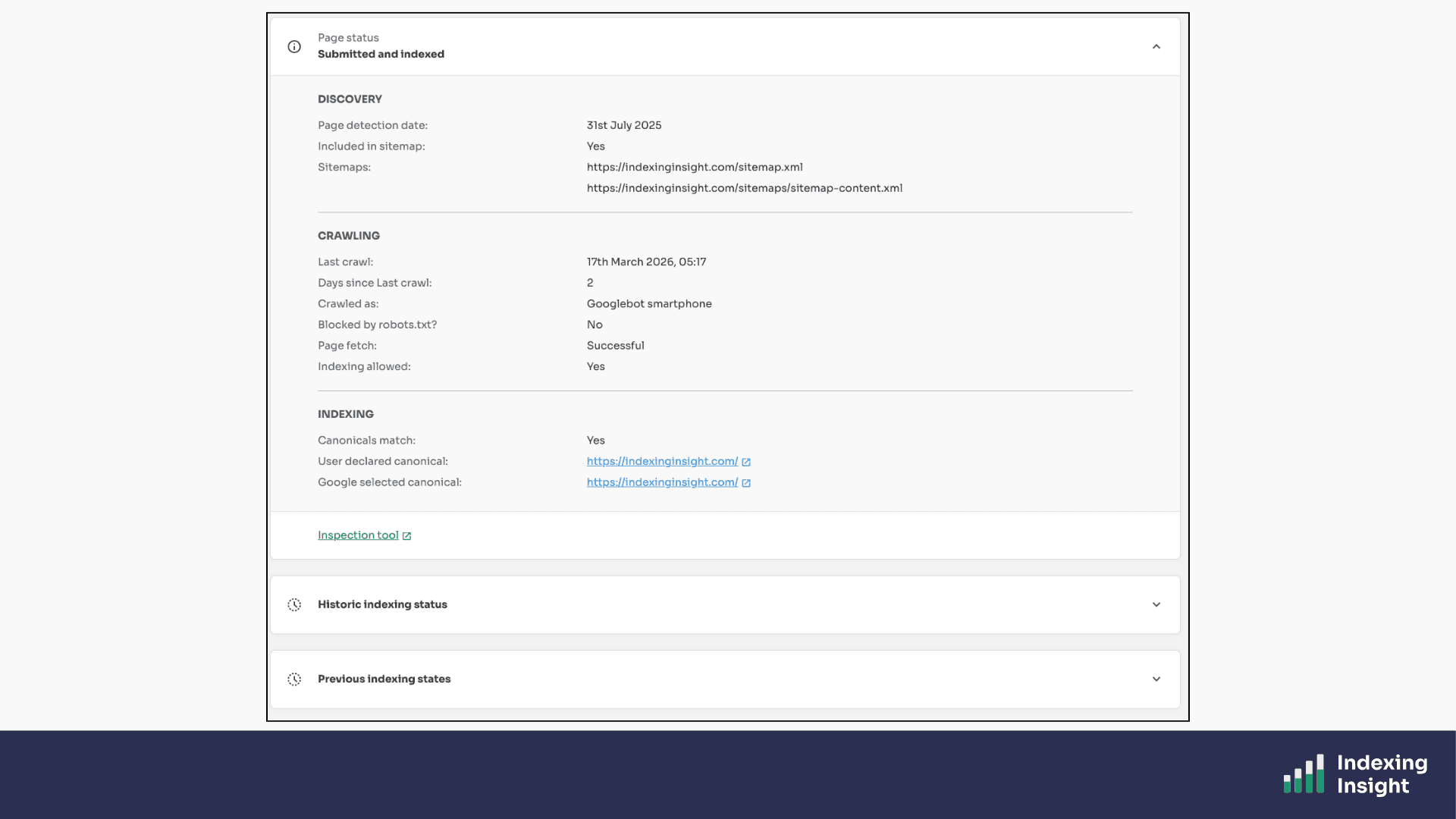Click the clock icon beside Historic indexing status
Viewport: 1456px width, 819px height.
(x=294, y=604)
